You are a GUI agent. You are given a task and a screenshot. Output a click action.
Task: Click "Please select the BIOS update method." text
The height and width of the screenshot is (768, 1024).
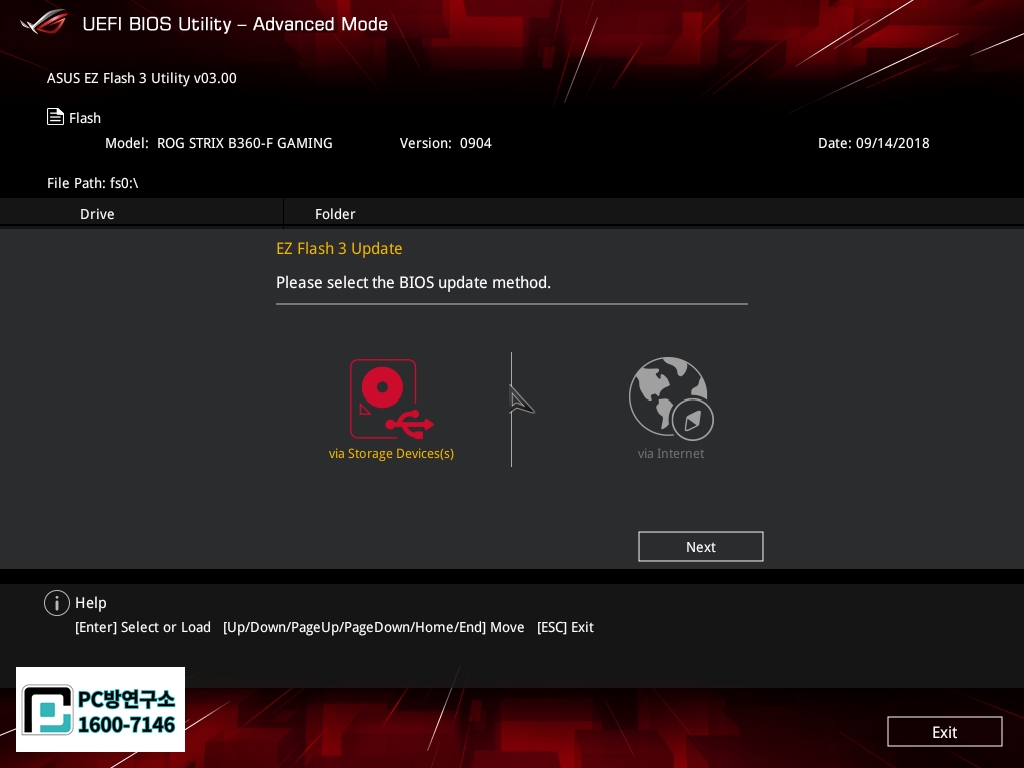click(x=413, y=283)
